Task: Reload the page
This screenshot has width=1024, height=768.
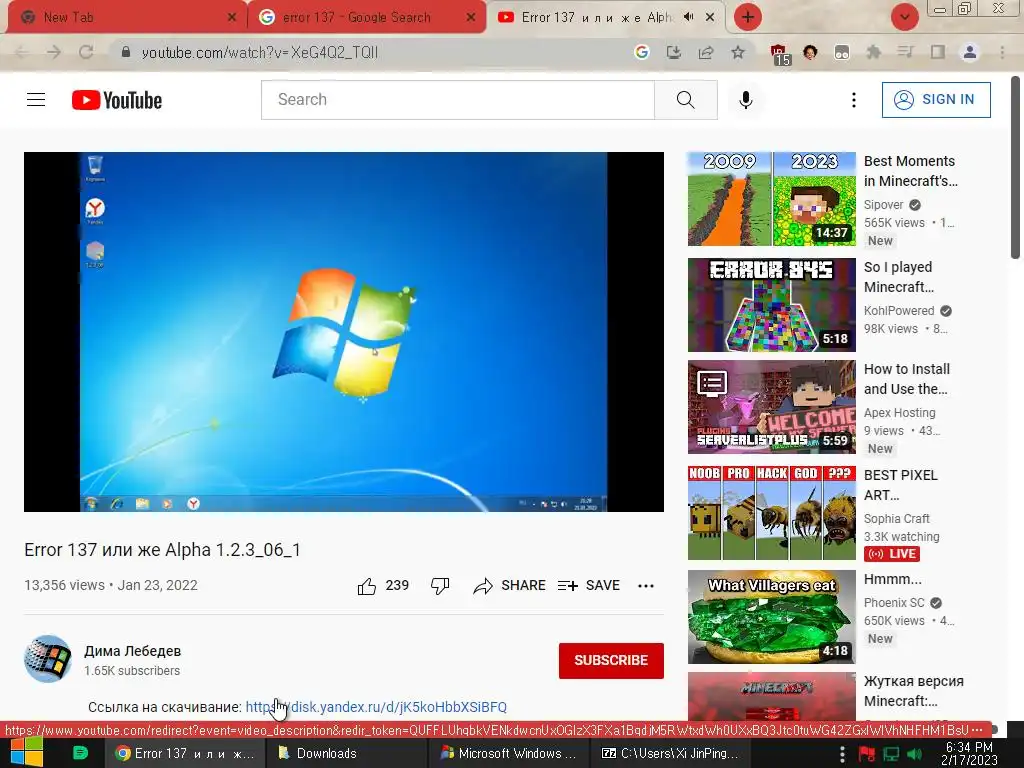Action: 86,52
